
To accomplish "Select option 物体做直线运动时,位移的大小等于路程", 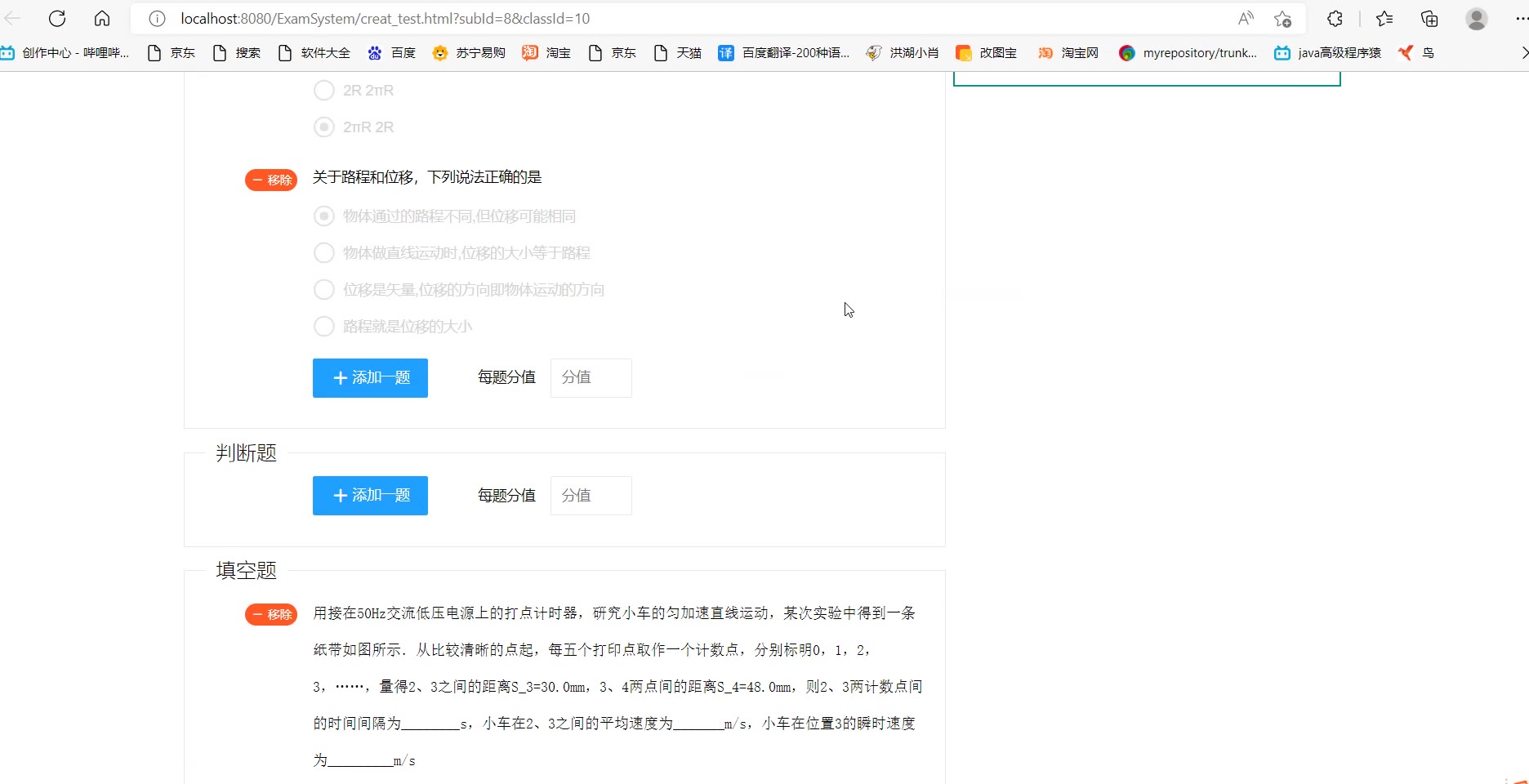I will click(x=324, y=253).
